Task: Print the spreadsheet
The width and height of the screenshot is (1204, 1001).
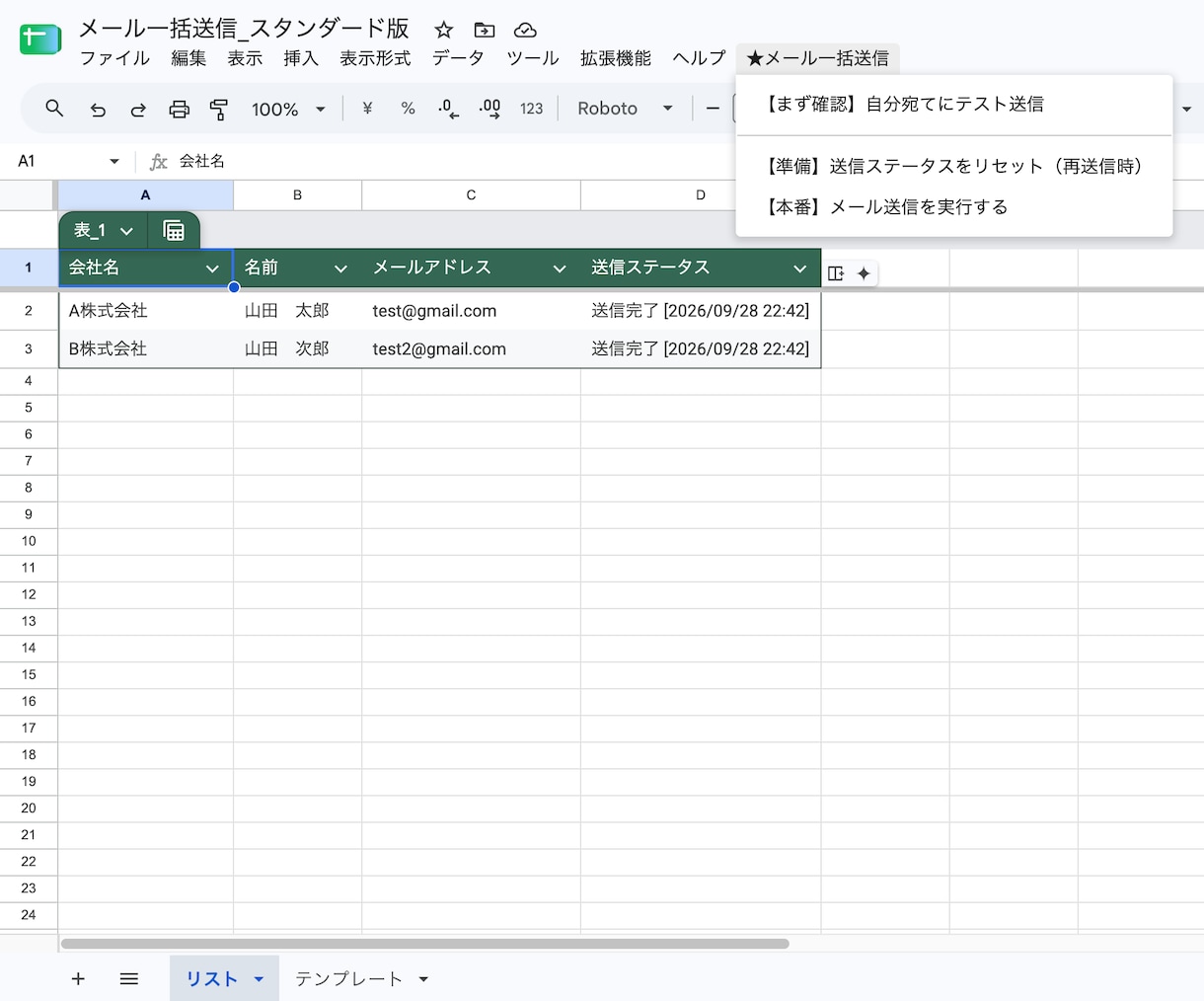Action: 179,109
